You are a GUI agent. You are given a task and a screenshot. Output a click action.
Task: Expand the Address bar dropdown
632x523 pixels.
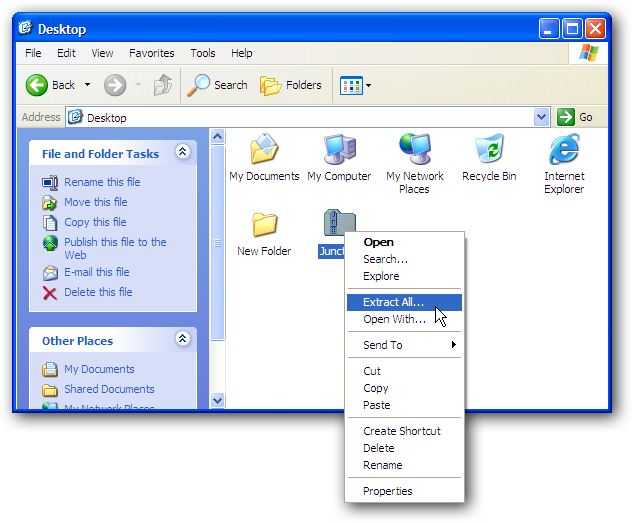point(541,117)
